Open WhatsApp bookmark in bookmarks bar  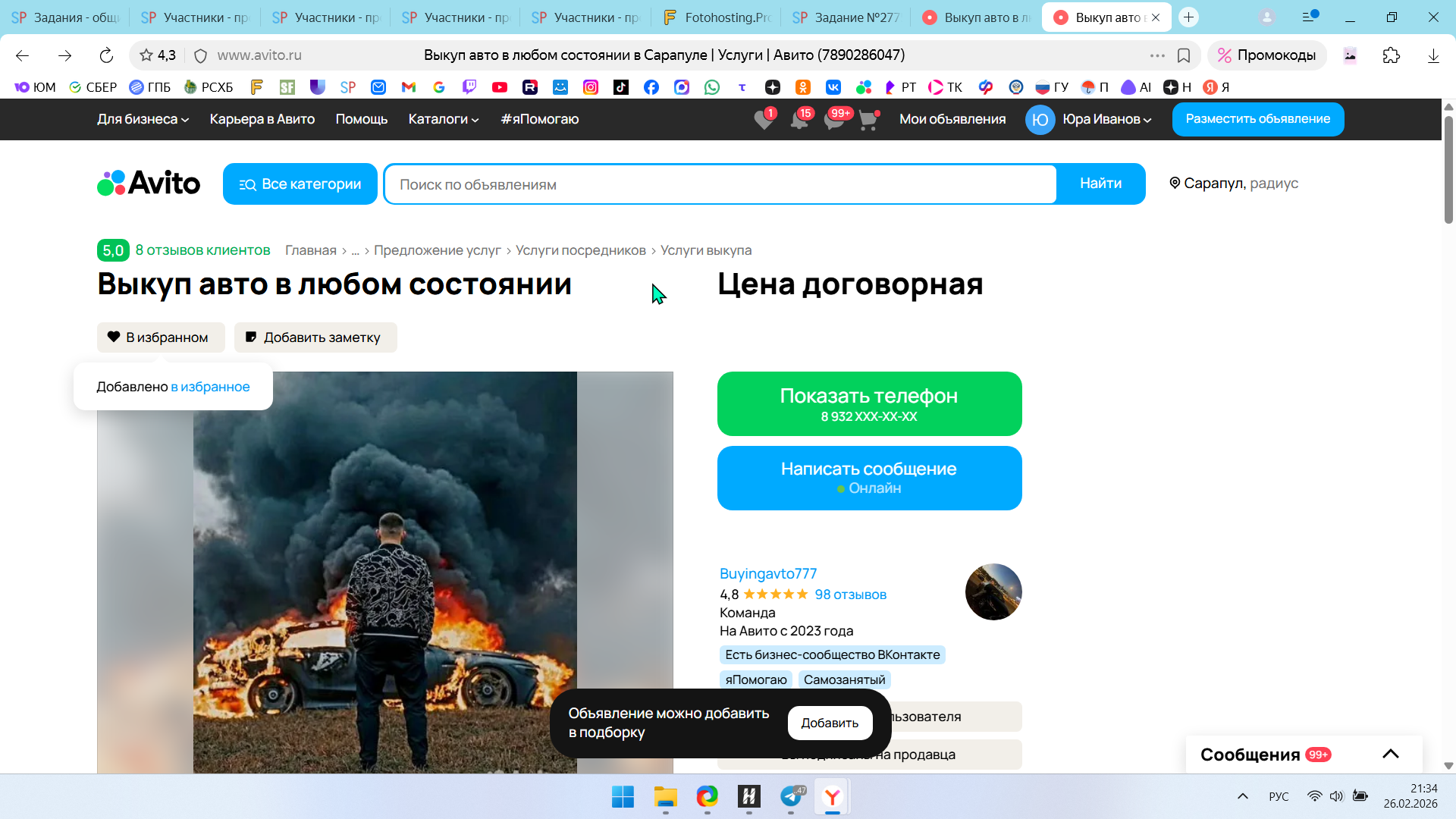click(x=712, y=87)
